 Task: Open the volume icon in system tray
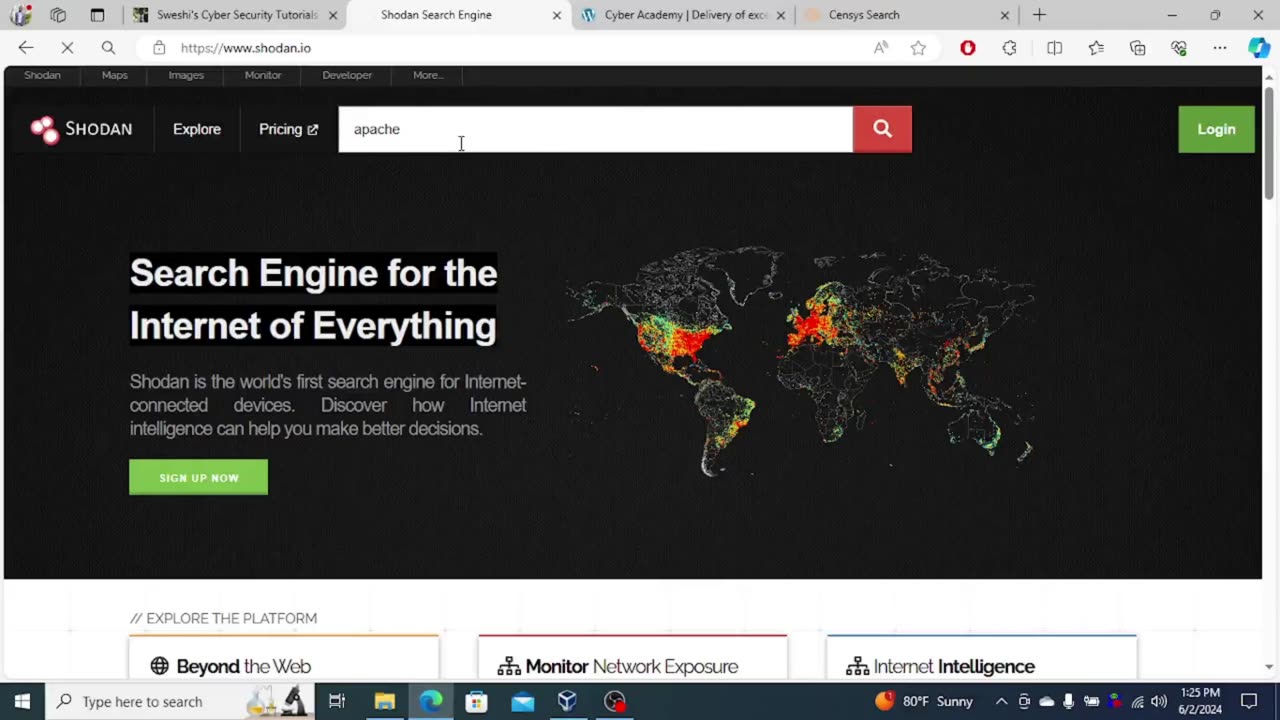coord(1159,701)
